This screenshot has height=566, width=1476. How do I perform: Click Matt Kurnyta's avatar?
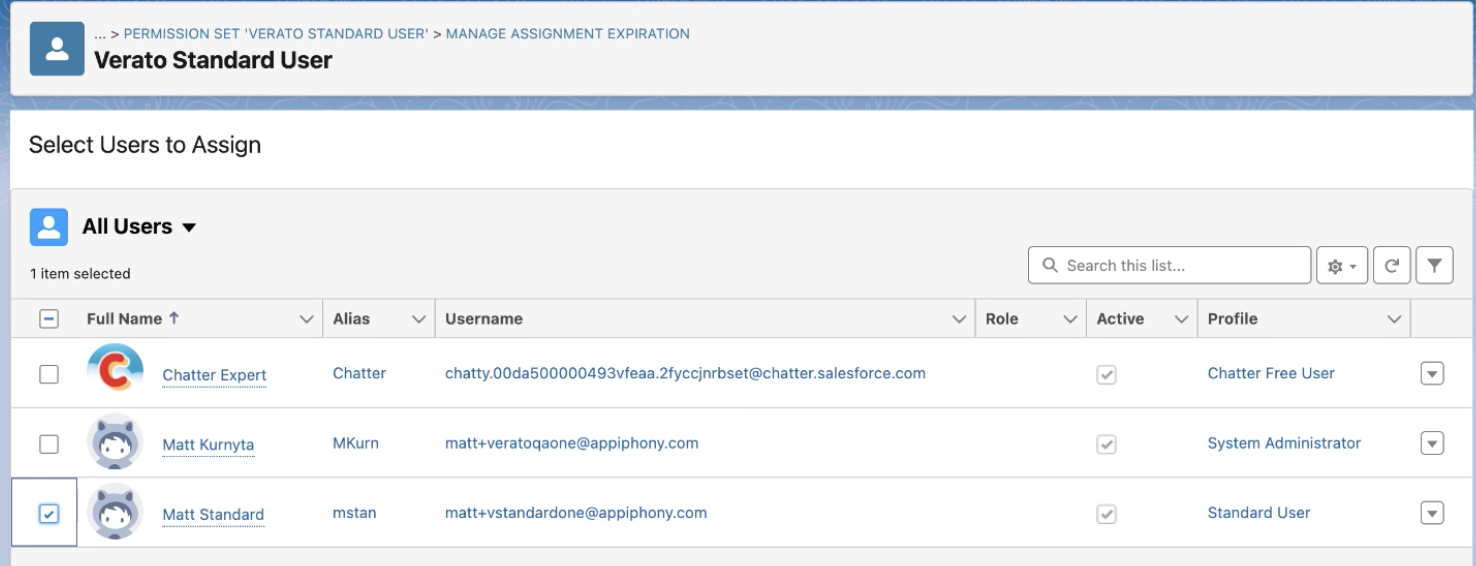coord(115,442)
